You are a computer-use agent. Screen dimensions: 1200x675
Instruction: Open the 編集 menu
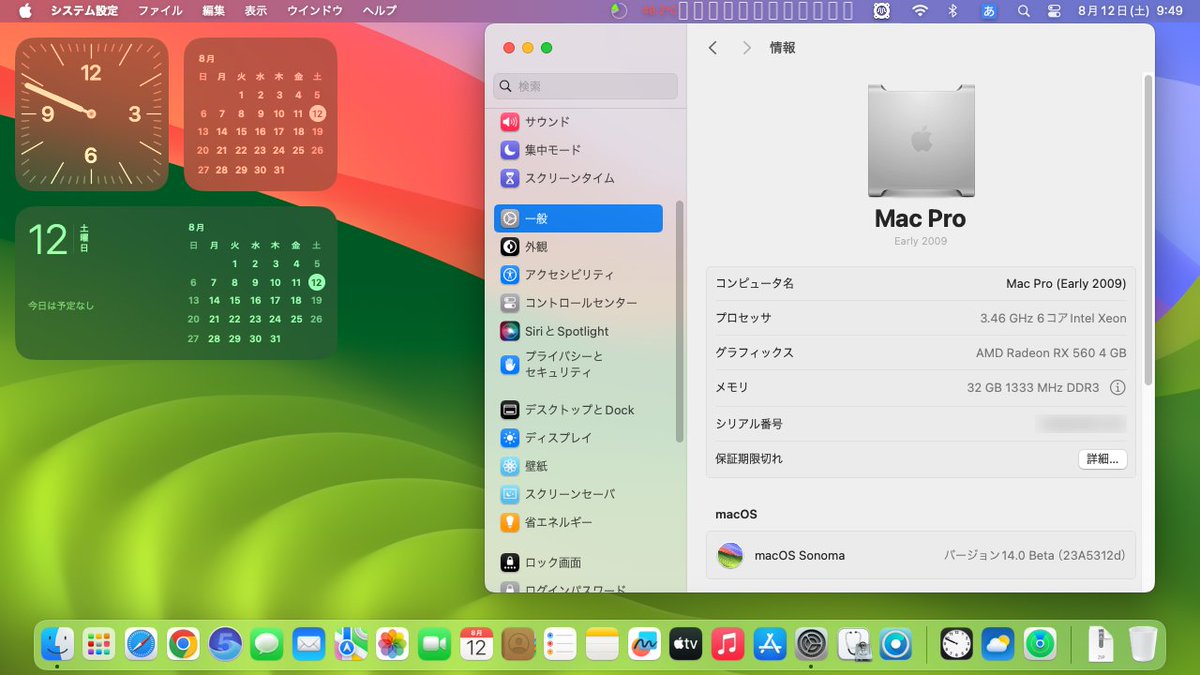(214, 11)
